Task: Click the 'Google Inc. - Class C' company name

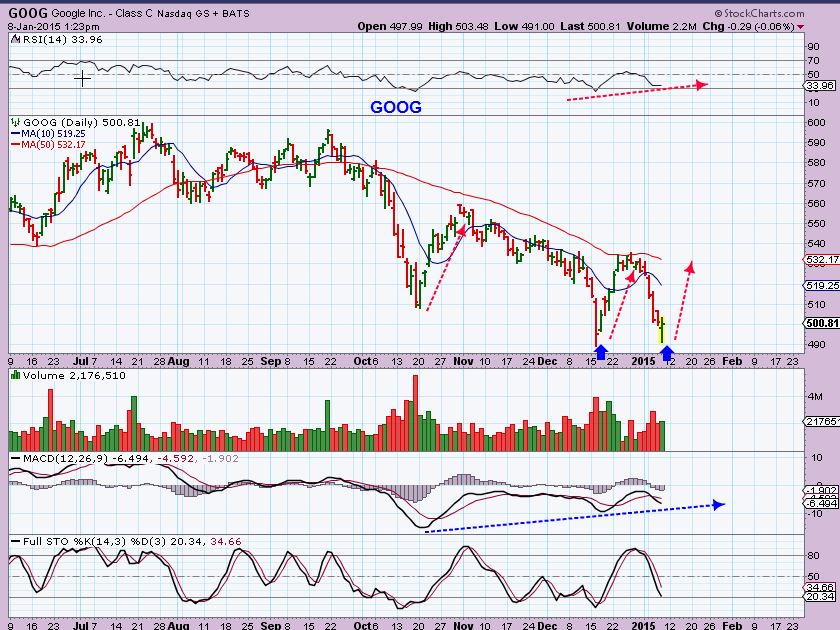Action: 102,13
